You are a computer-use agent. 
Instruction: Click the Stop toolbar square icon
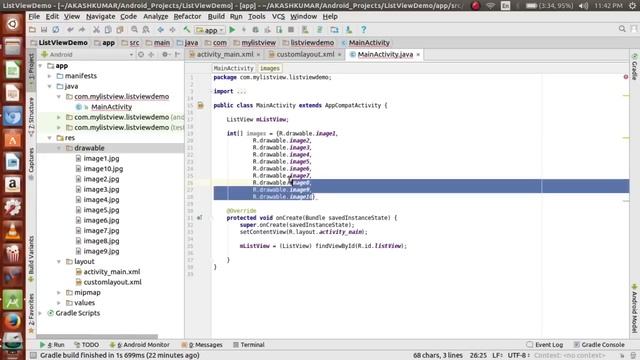tap(291, 29)
